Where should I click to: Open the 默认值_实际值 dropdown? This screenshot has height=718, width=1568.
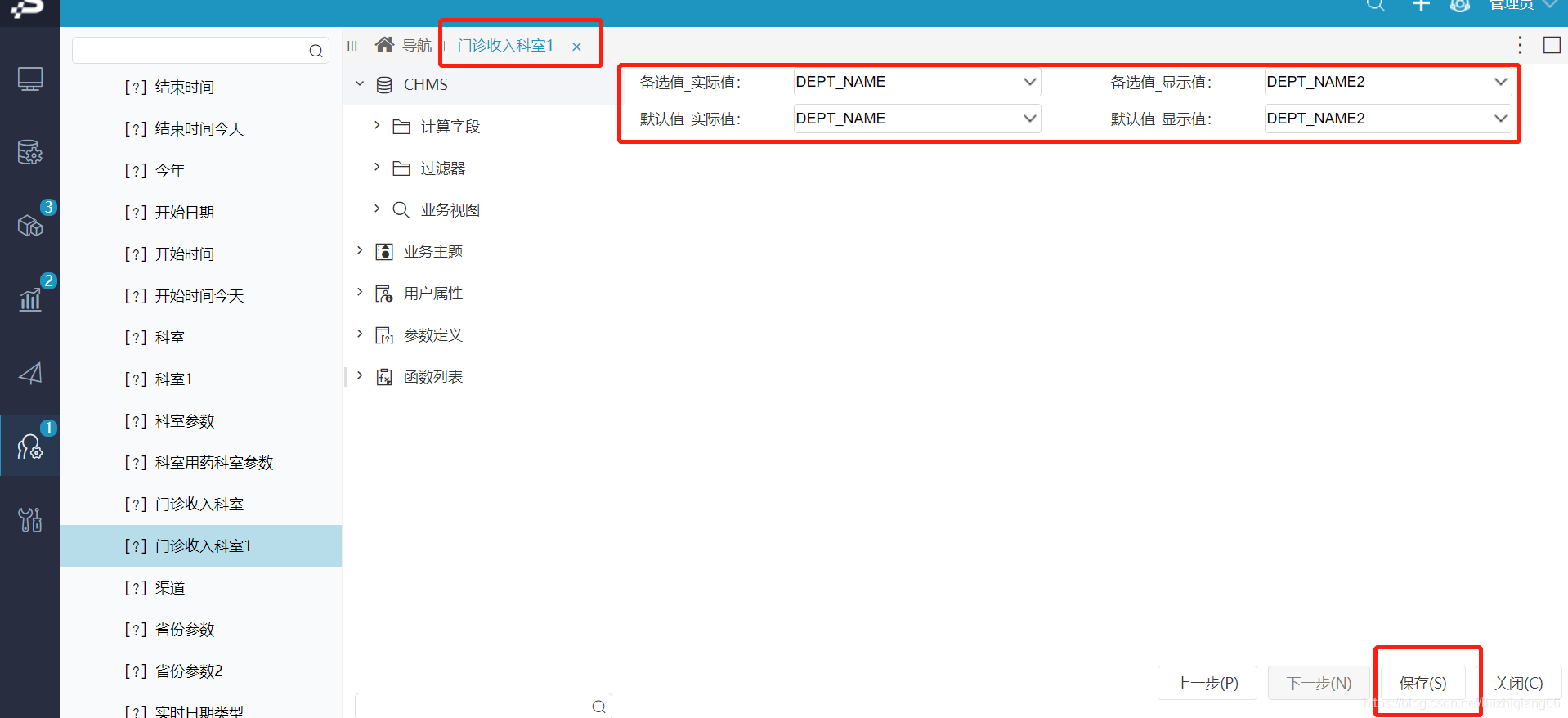916,119
